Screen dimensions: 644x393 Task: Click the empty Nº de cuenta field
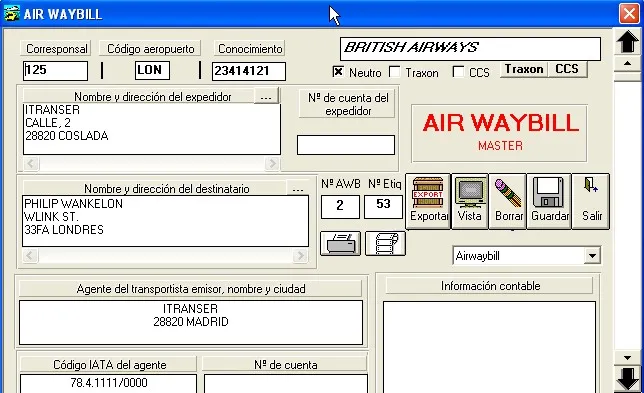pos(286,383)
